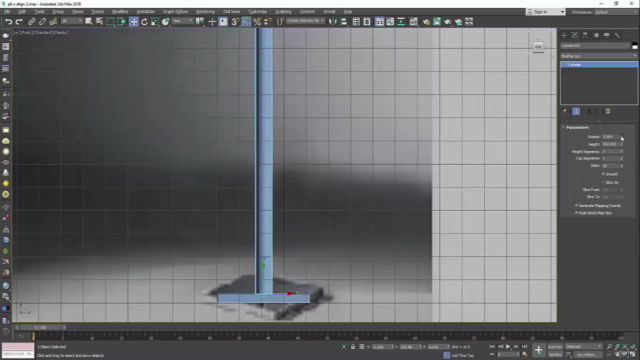Click the Unlink Selection icon
This screenshot has width=640, height=360.
[x=42, y=22]
